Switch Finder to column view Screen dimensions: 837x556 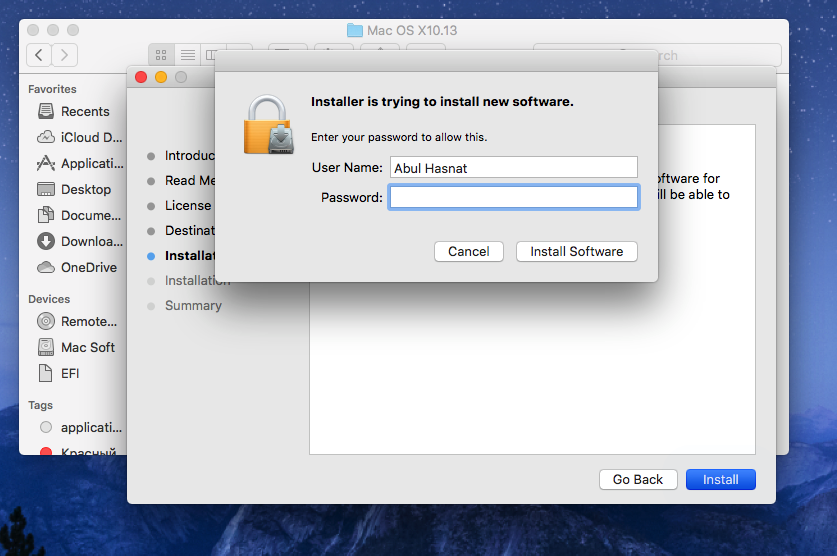pos(210,55)
